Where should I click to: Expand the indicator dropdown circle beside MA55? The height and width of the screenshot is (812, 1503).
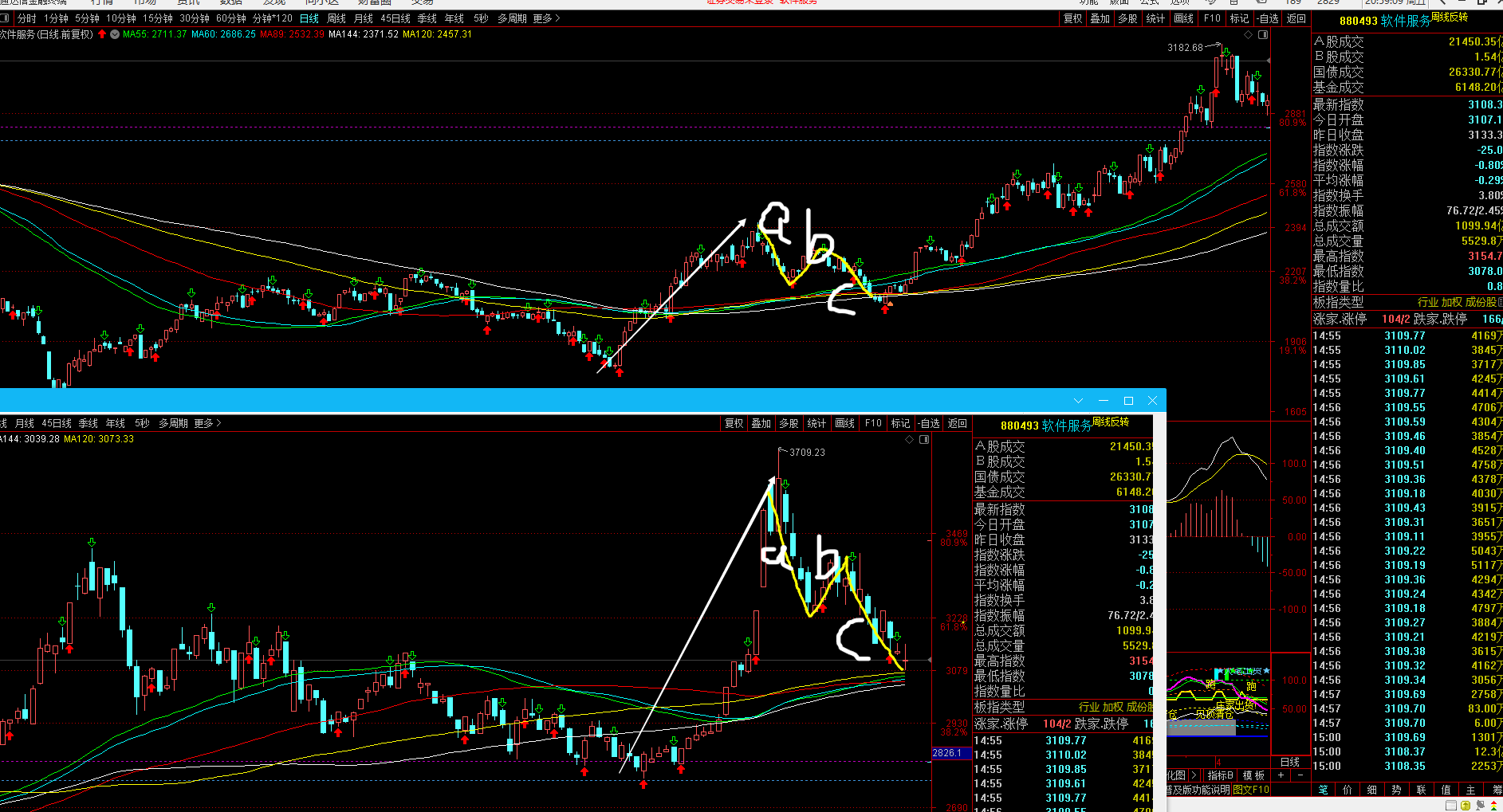(116, 34)
